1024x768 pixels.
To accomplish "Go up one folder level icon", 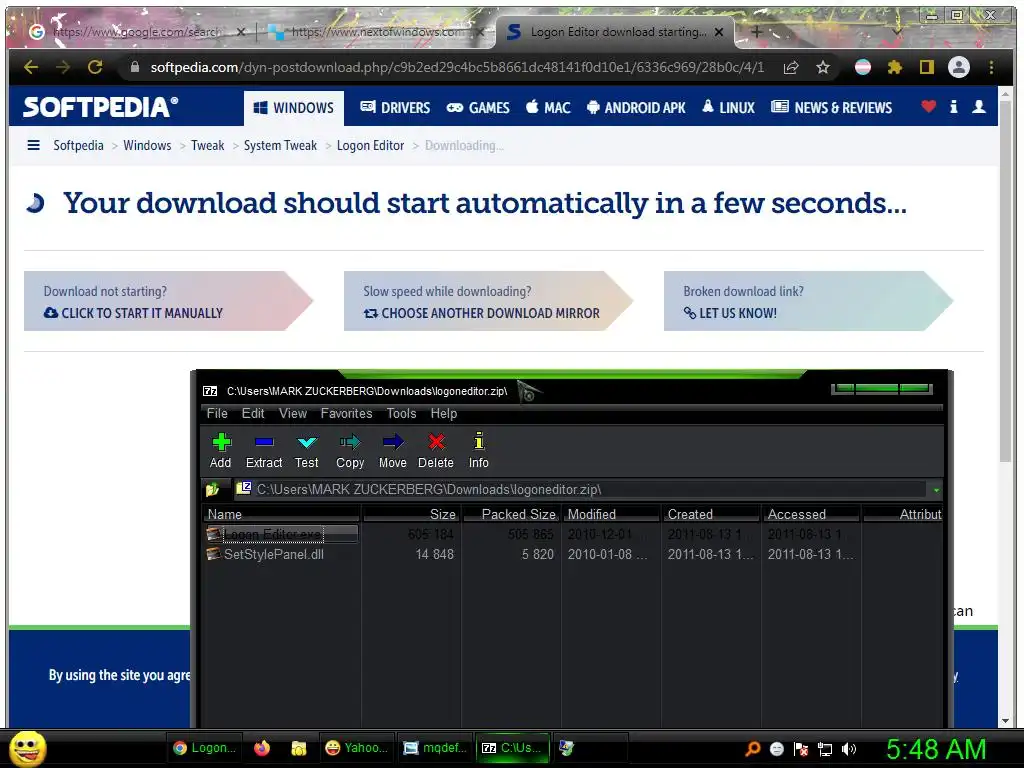I will 212,489.
